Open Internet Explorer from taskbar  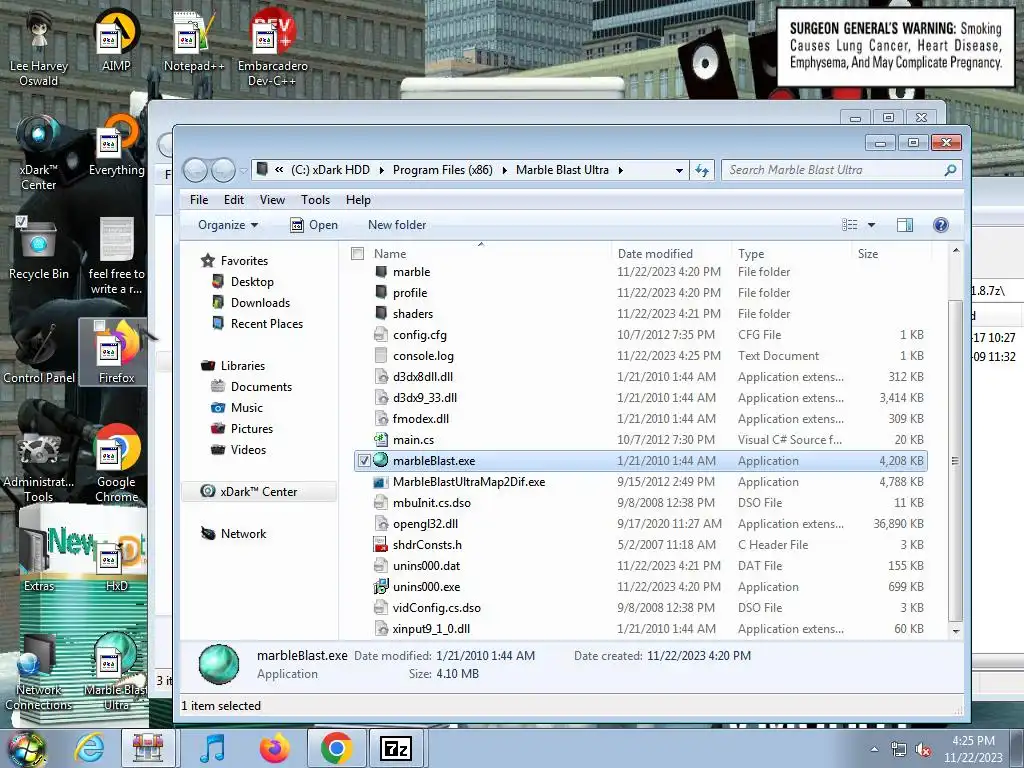tap(89, 748)
